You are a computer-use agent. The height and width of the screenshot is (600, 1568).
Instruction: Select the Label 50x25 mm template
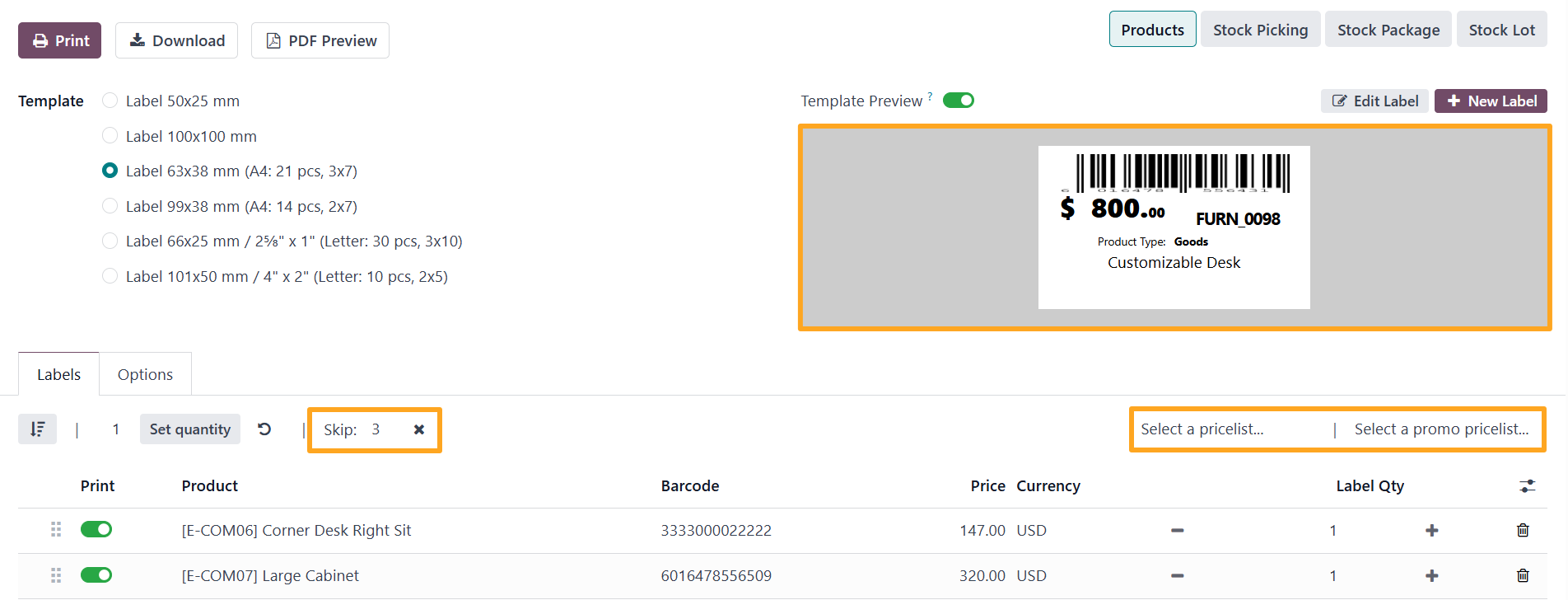click(110, 101)
